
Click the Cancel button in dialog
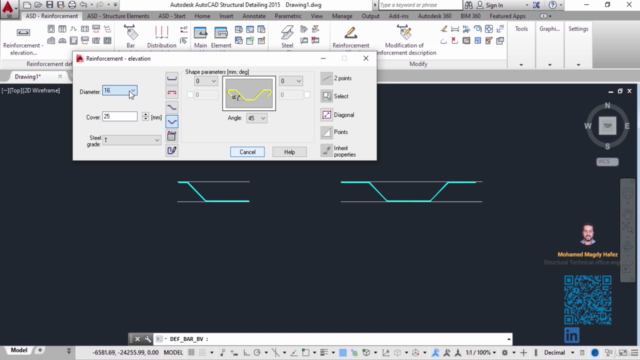(247, 152)
